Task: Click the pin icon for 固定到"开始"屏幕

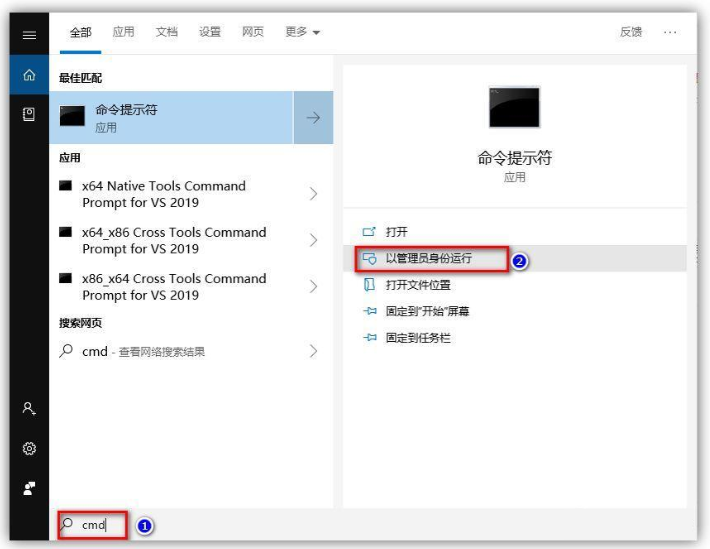Action: pyautogui.click(x=369, y=311)
